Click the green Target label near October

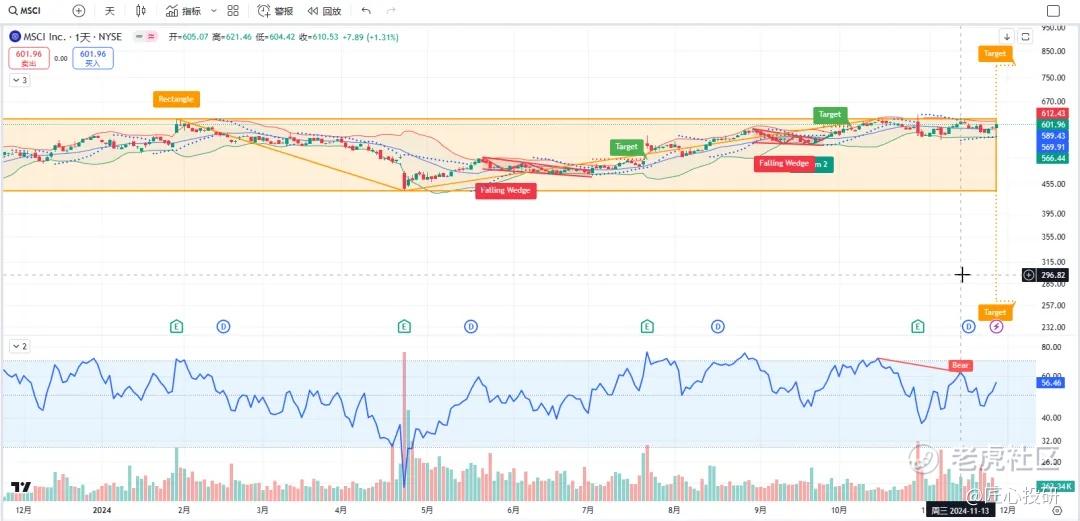[829, 114]
